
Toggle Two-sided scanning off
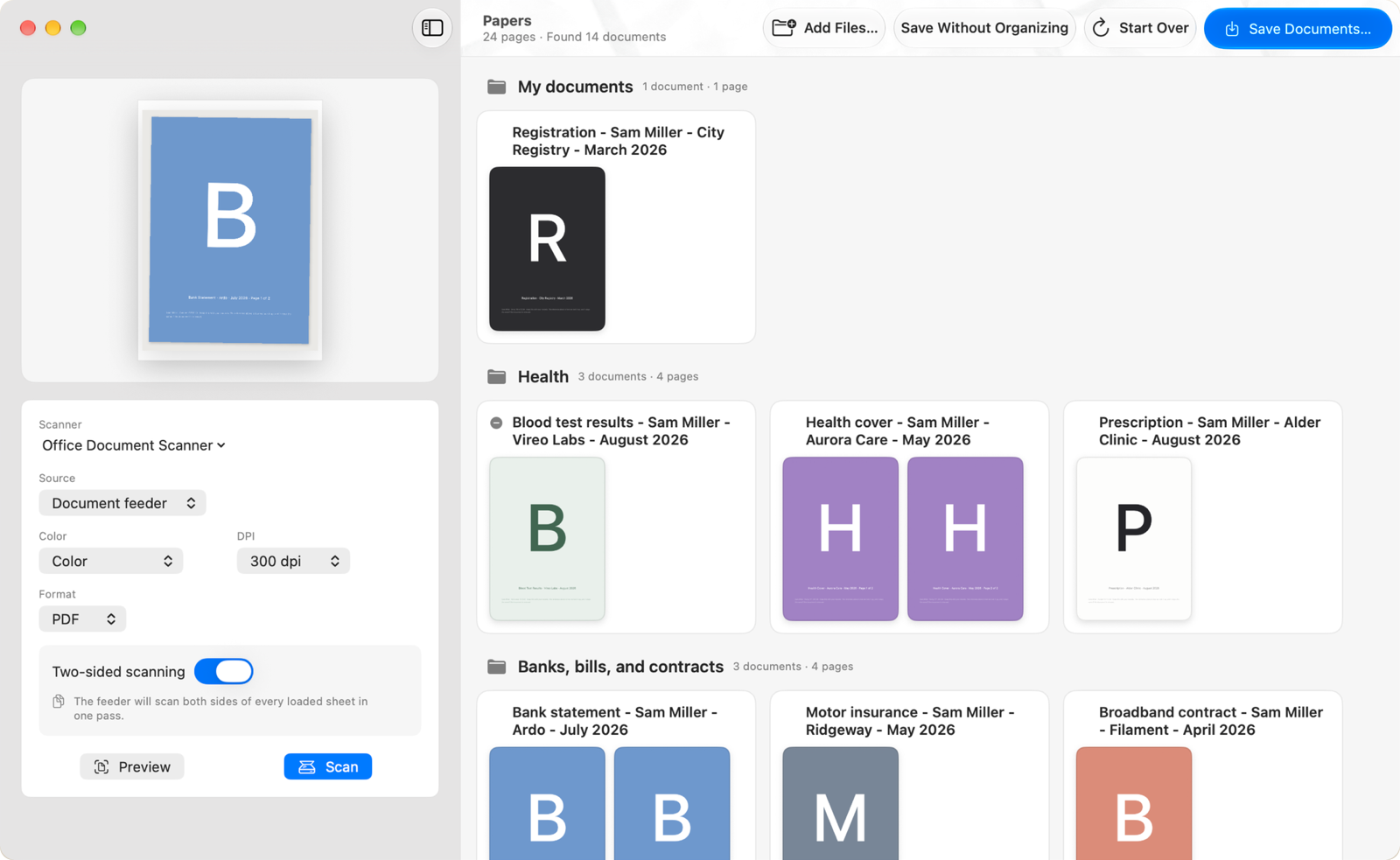click(x=224, y=671)
